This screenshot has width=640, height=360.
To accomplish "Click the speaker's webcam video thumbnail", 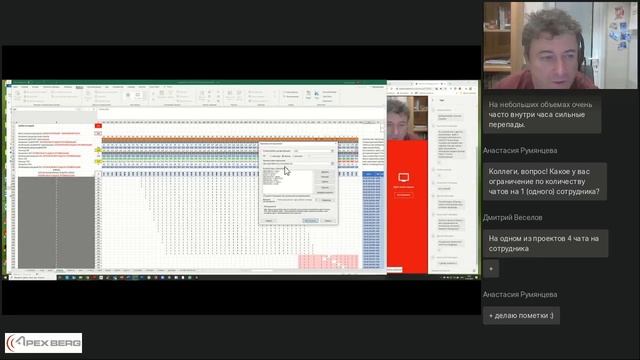I will tap(560, 45).
